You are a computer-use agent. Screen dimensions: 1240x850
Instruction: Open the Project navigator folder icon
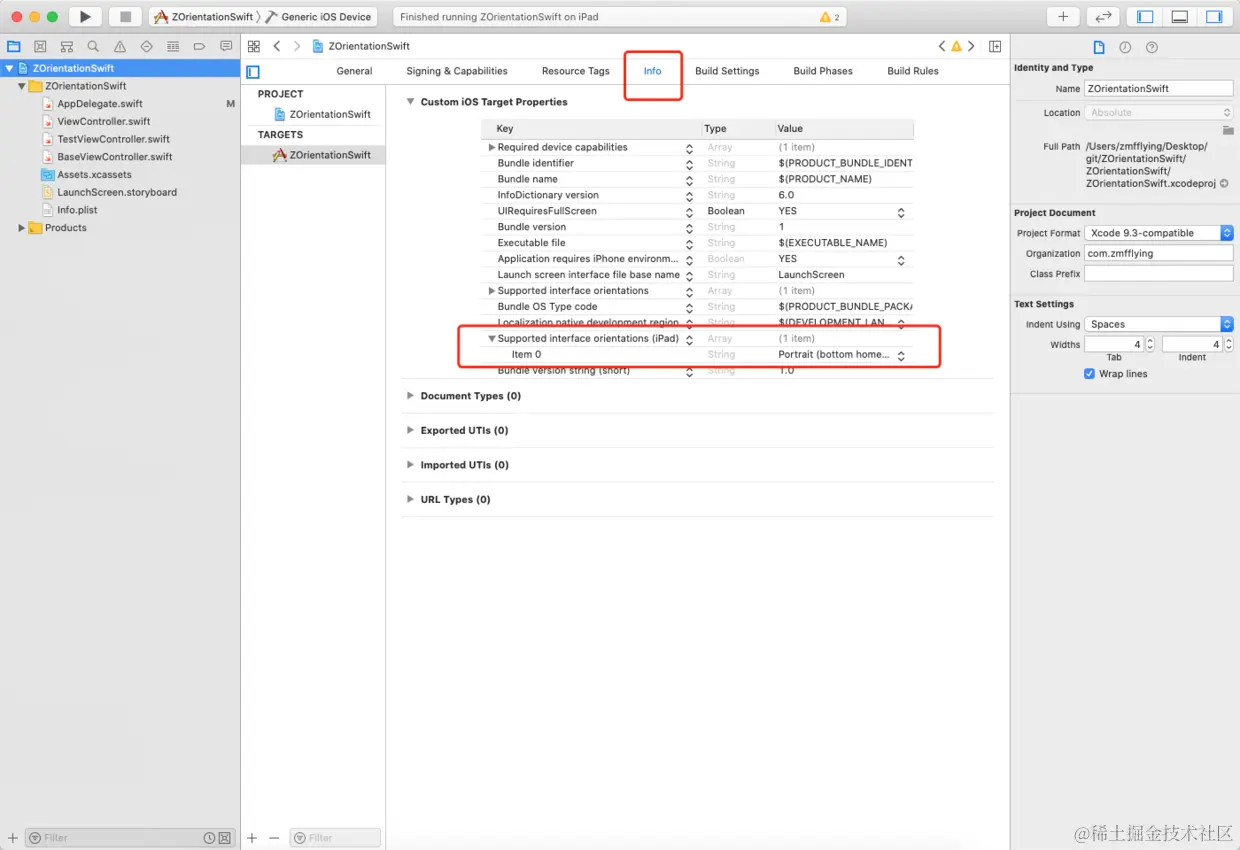click(x=14, y=46)
